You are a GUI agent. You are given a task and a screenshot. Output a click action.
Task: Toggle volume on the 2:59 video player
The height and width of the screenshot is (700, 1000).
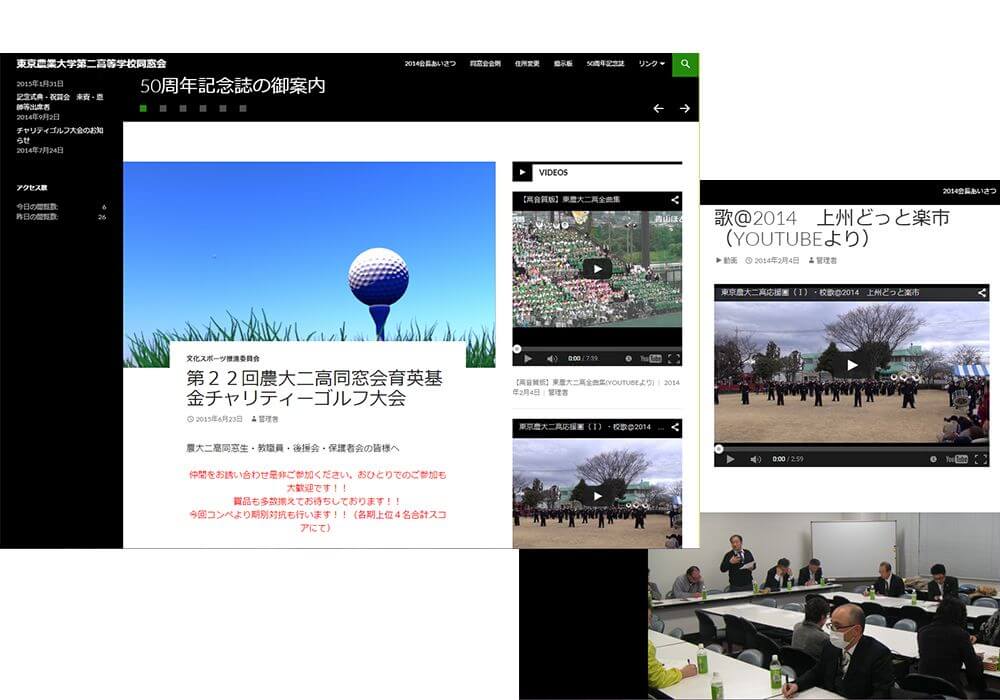[755, 459]
